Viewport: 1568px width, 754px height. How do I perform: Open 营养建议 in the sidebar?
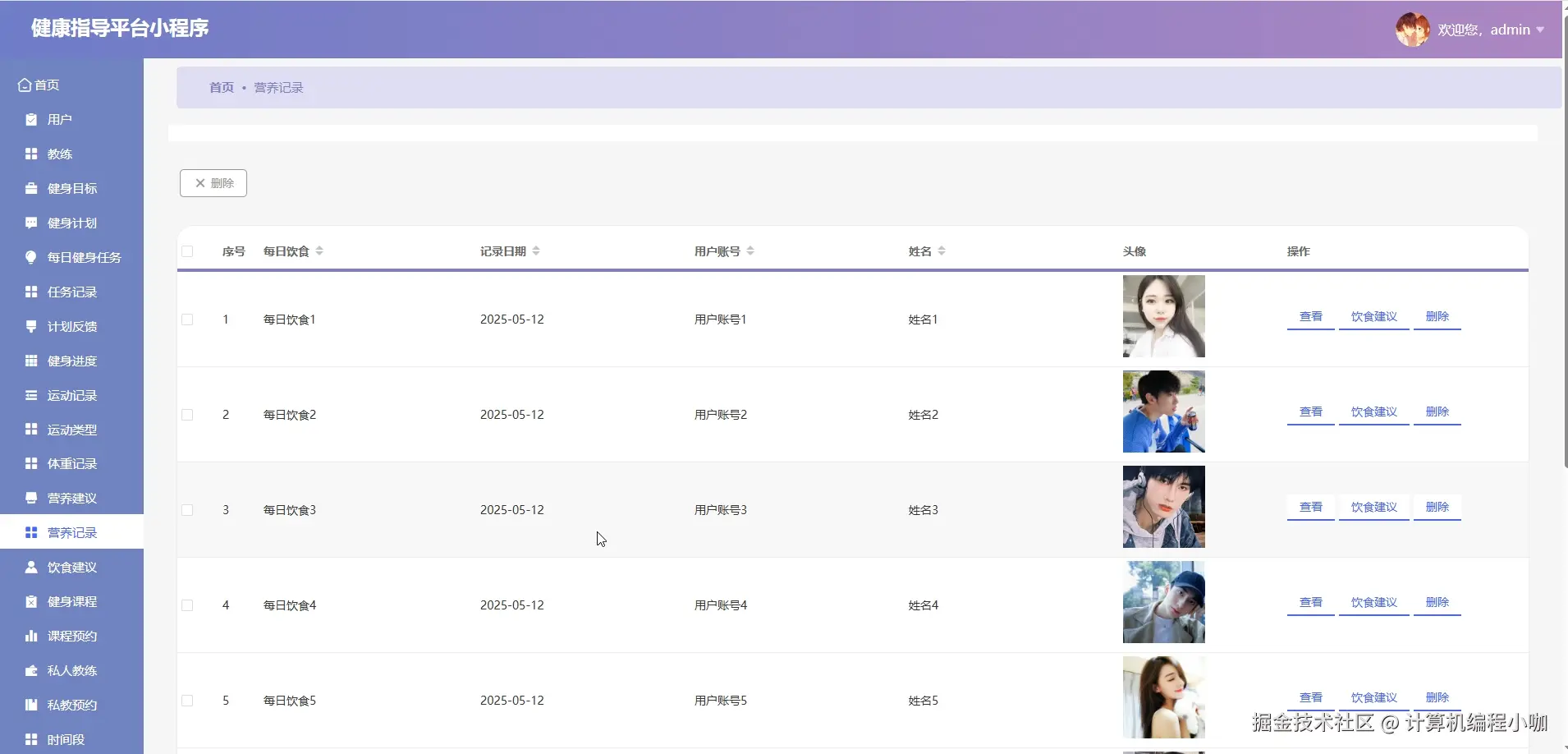71,499
